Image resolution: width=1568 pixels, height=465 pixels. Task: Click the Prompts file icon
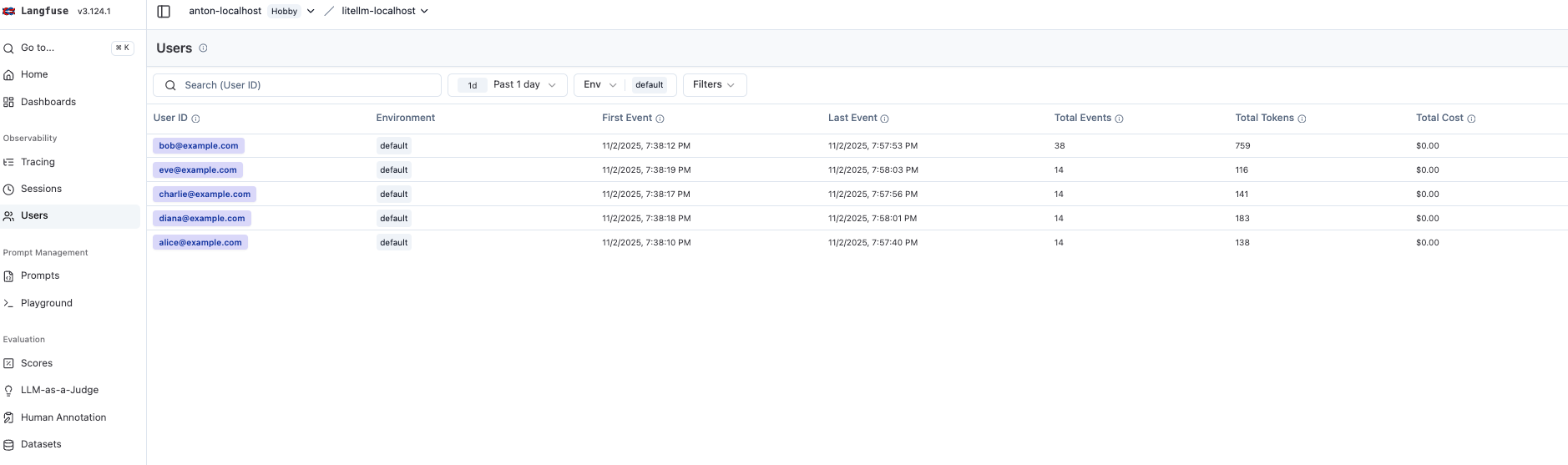pos(8,276)
